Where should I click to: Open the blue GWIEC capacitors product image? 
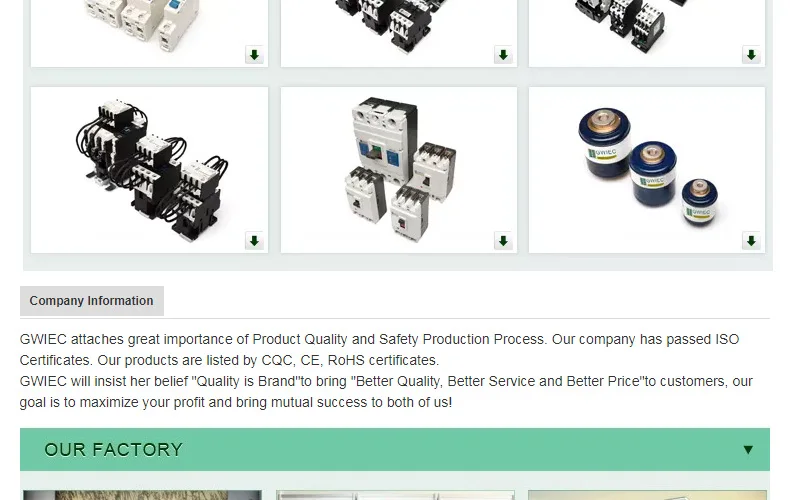click(x=647, y=170)
